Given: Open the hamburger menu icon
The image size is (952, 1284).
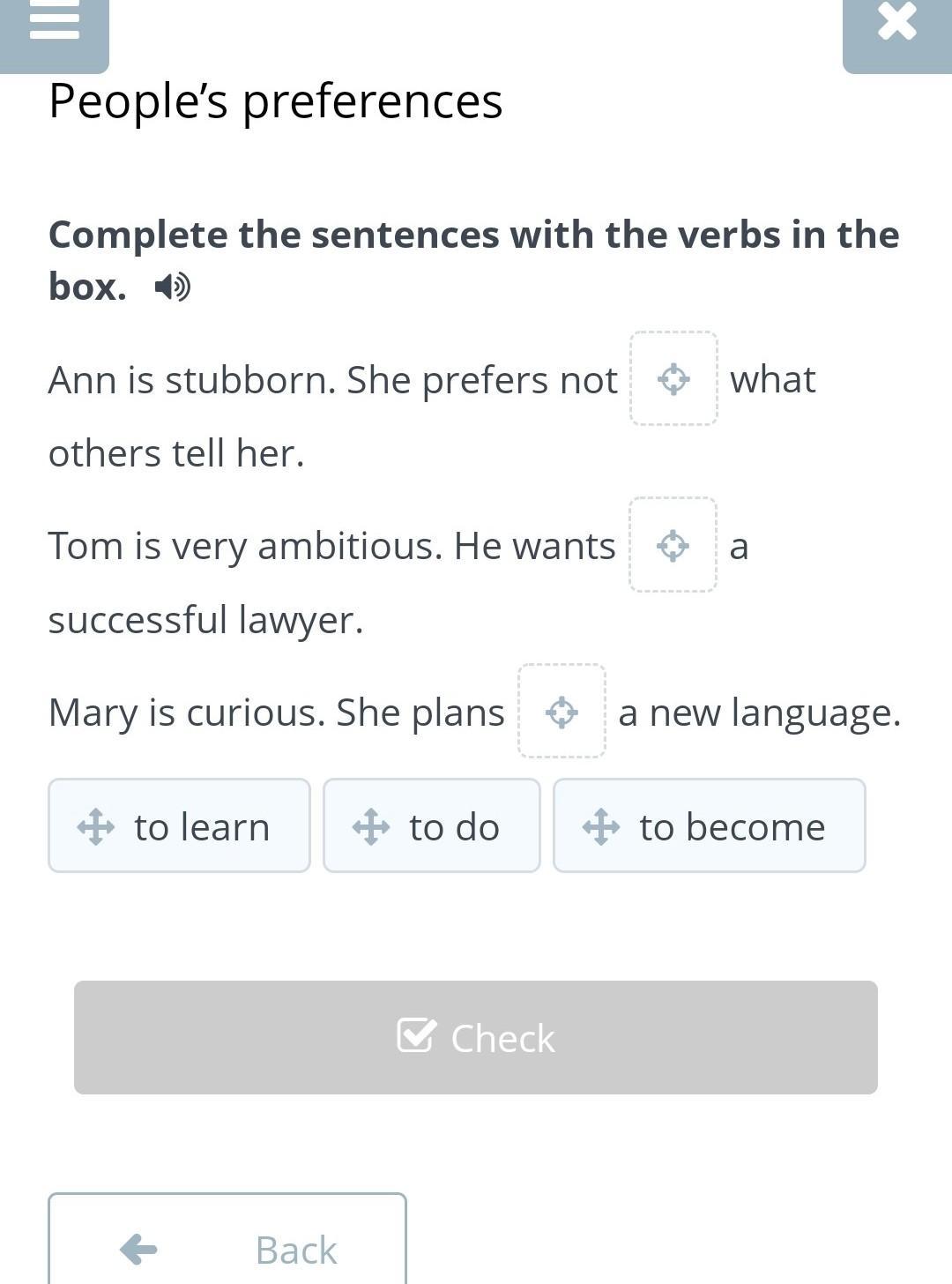Looking at the screenshot, I should pyautogui.click(x=54, y=22).
